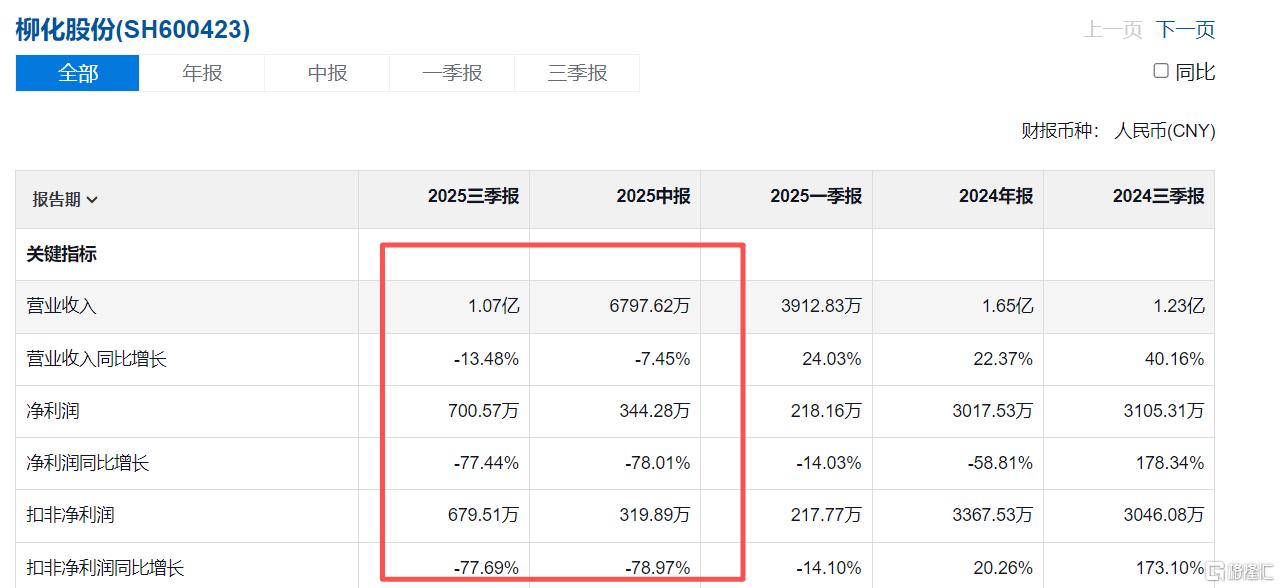Click the 营业收入 row label
This screenshot has height=588, width=1280.
tap(61, 306)
